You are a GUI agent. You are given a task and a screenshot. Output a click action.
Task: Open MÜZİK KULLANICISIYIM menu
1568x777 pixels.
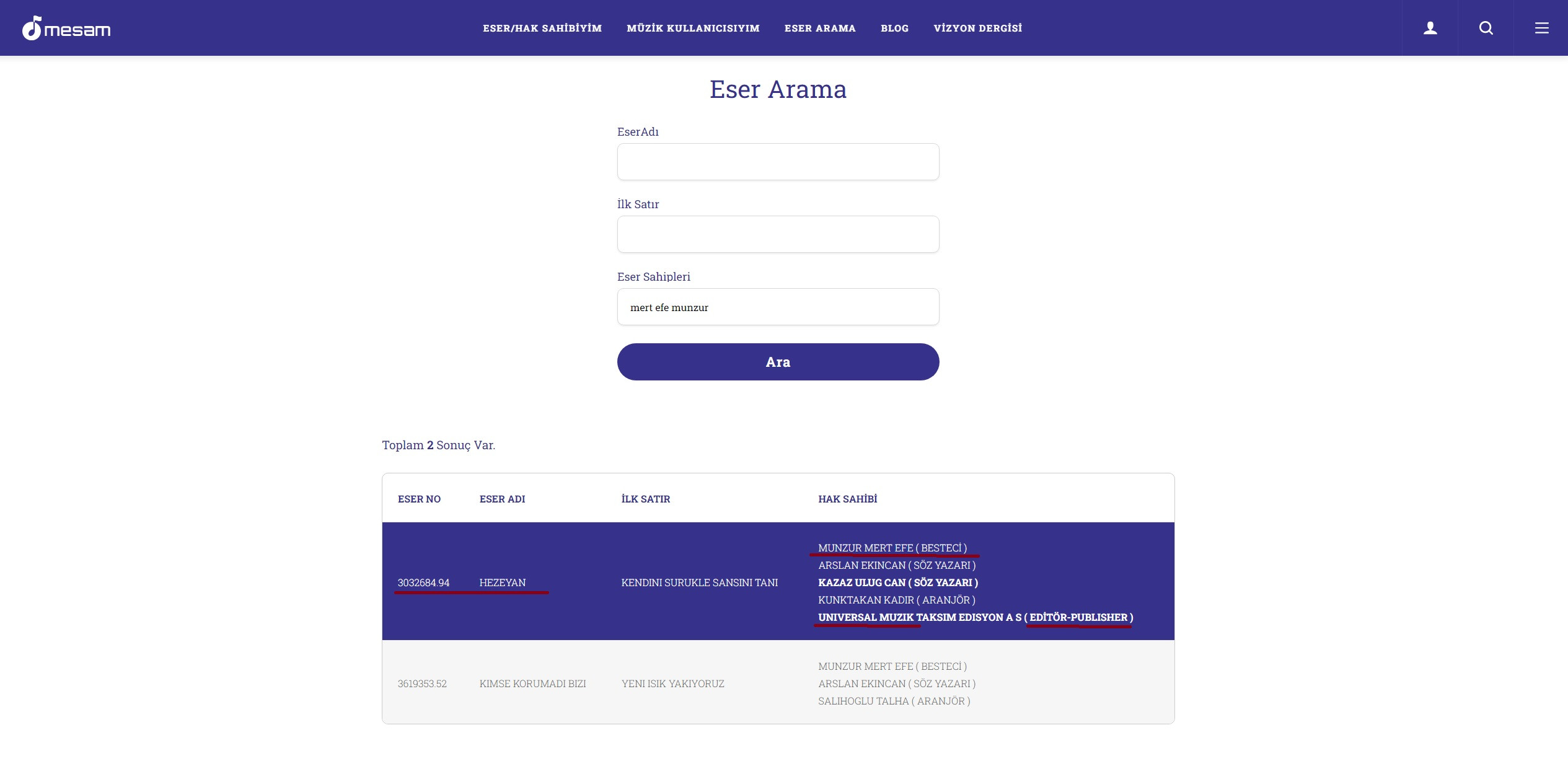pyautogui.click(x=693, y=29)
